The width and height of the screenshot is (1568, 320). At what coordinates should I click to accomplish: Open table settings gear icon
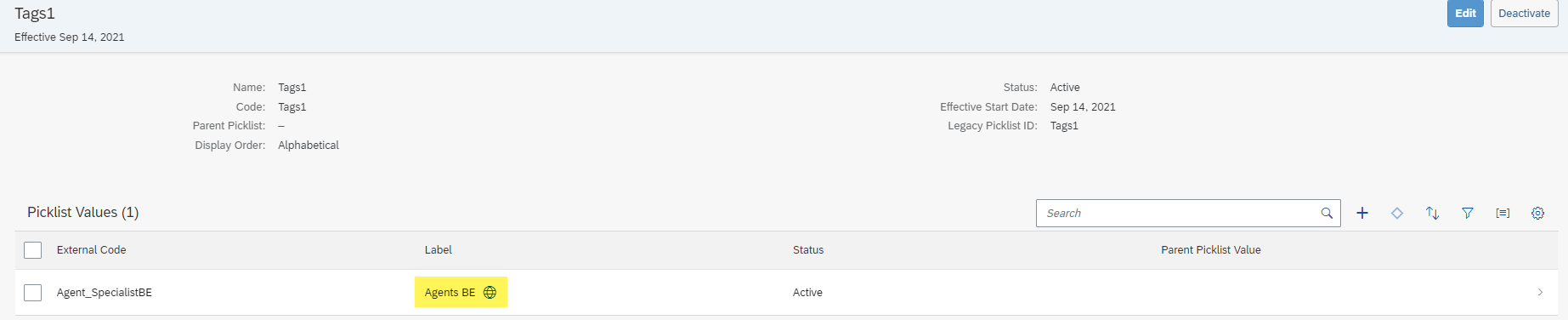[x=1538, y=213]
